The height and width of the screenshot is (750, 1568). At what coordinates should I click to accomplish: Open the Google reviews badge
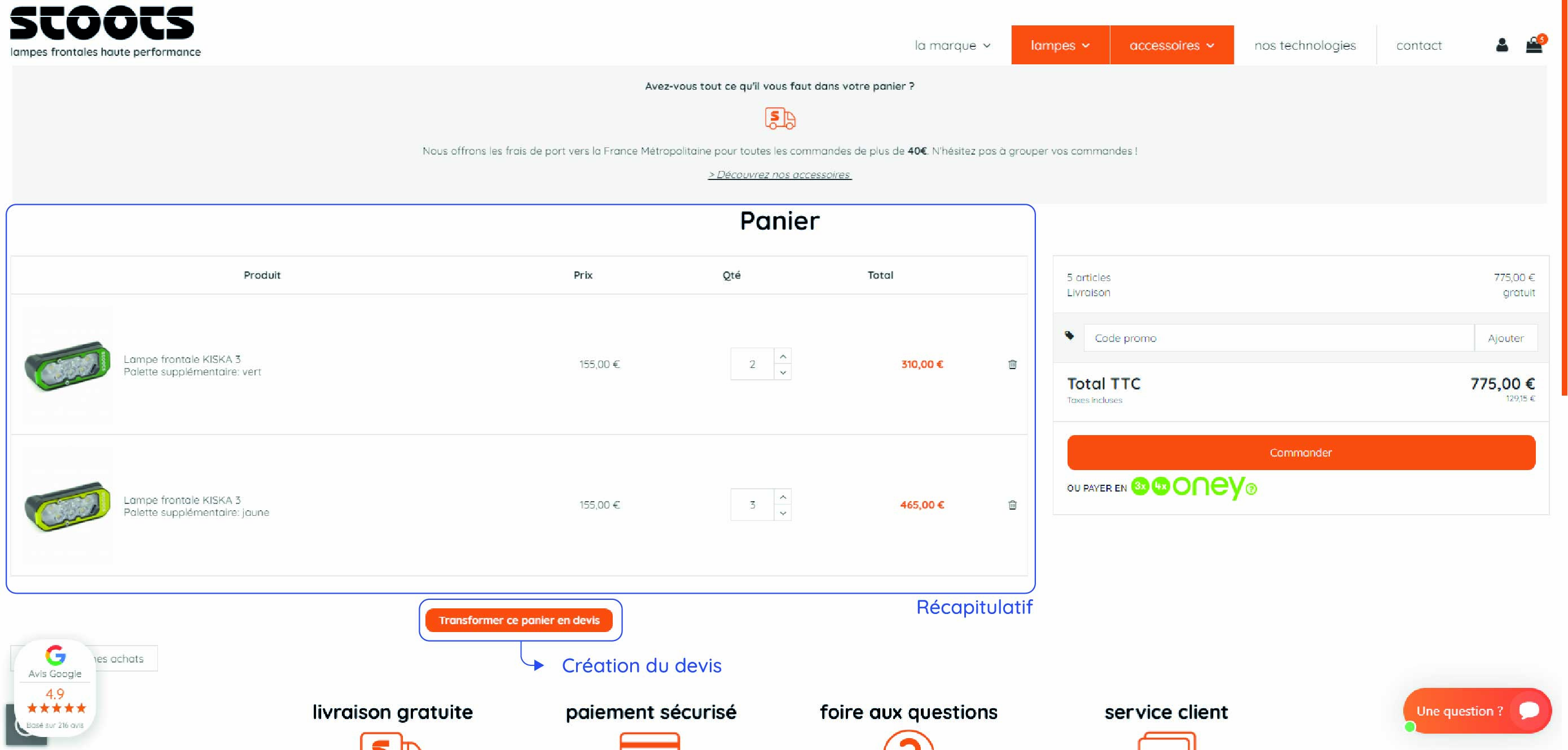(x=55, y=687)
